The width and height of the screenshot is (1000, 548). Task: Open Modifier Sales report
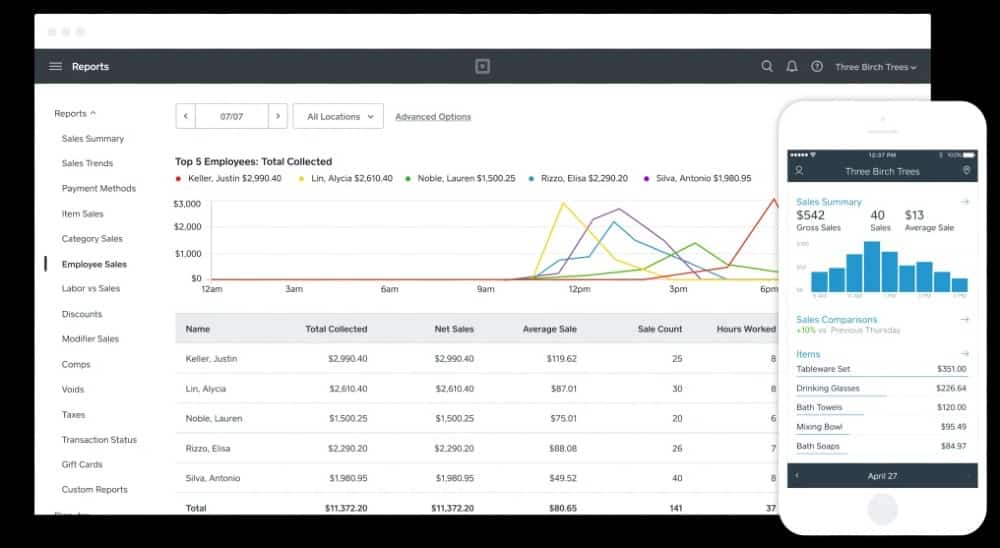[x=90, y=339]
